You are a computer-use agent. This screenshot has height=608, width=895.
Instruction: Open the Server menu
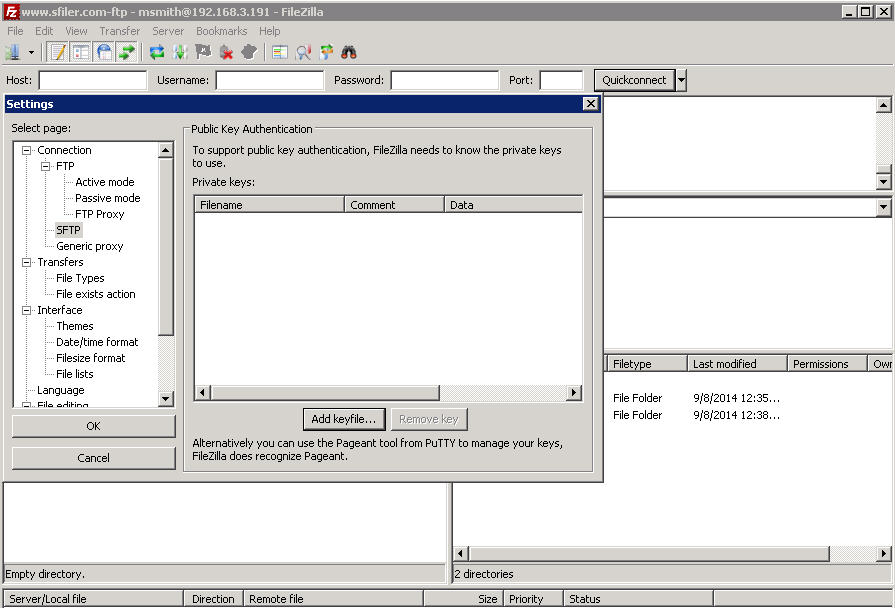[168, 31]
